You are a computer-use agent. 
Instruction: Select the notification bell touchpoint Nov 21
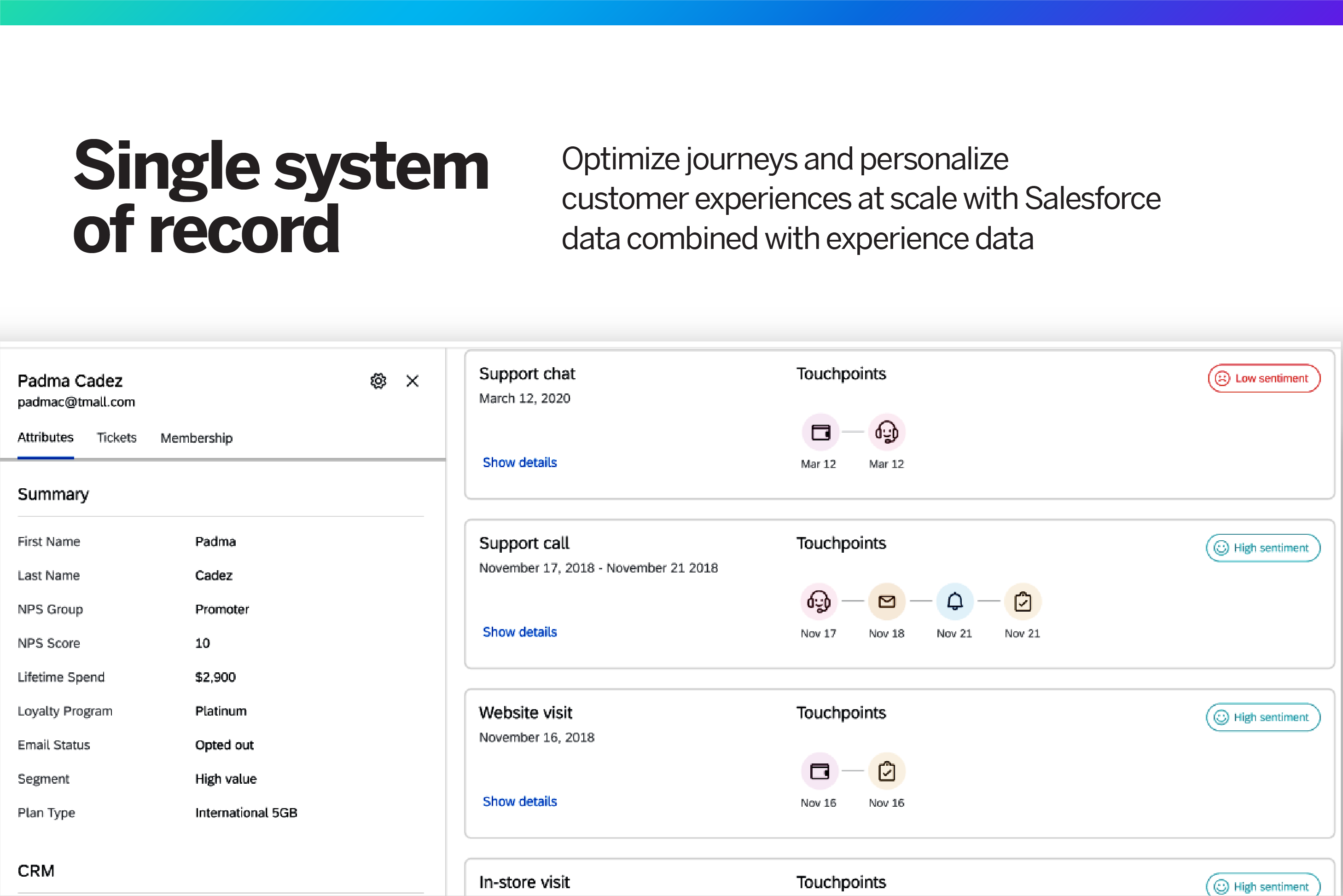954,601
